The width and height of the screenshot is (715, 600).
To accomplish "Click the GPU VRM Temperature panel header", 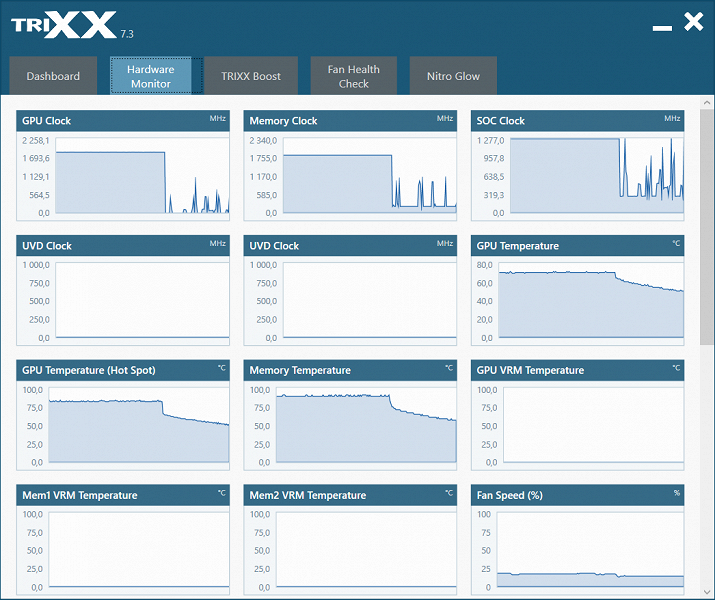I will point(577,370).
